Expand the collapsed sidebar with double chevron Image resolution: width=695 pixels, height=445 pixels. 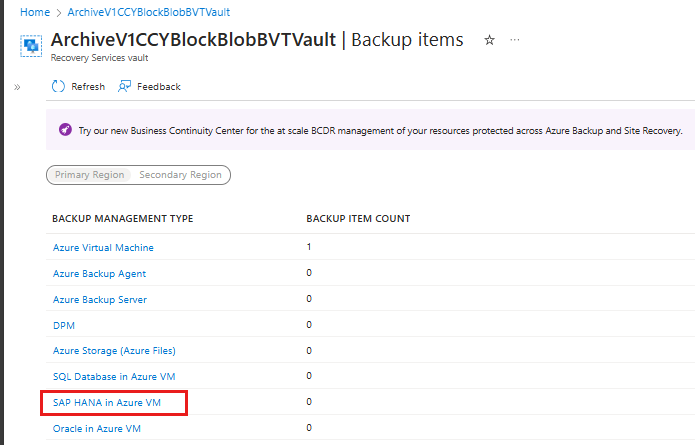[x=17, y=87]
